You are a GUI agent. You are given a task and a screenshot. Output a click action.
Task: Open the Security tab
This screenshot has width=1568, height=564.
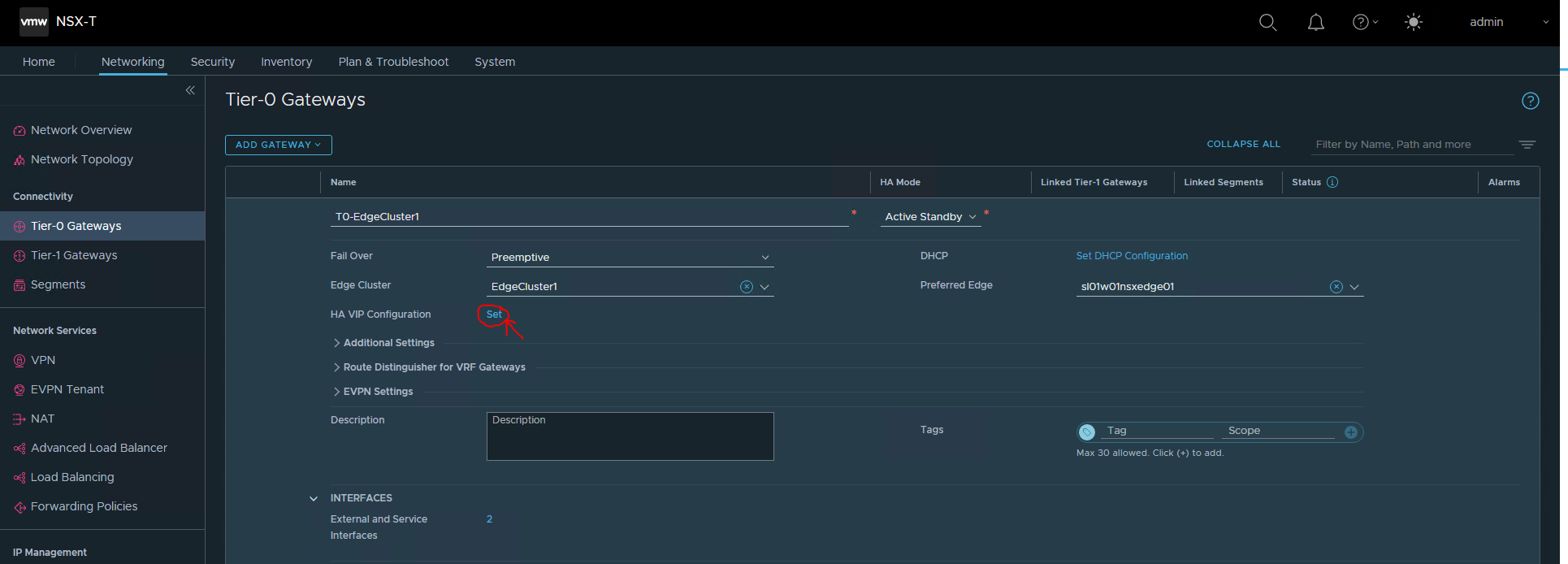[x=213, y=62]
